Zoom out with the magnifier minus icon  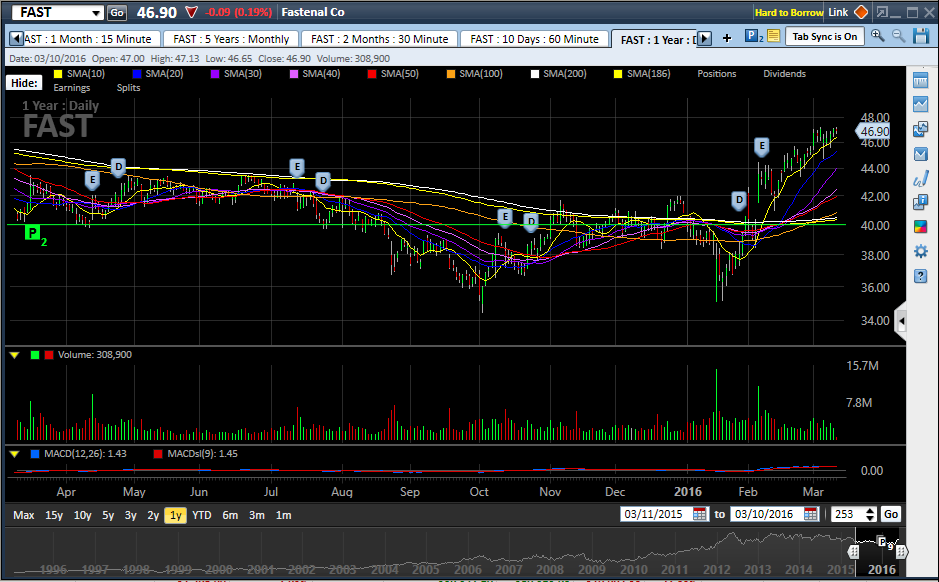click(x=898, y=36)
